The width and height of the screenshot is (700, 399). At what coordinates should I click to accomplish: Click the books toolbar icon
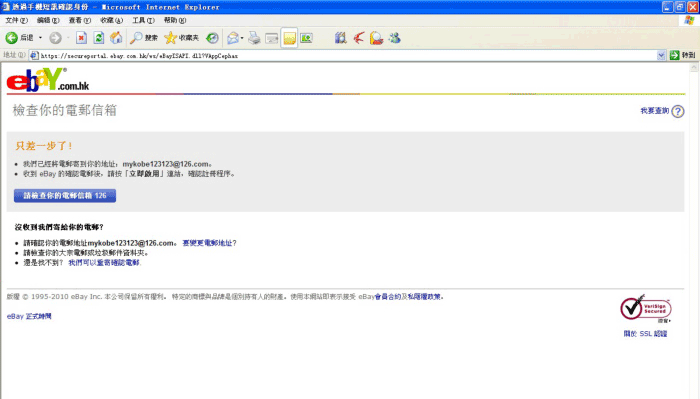click(x=341, y=38)
